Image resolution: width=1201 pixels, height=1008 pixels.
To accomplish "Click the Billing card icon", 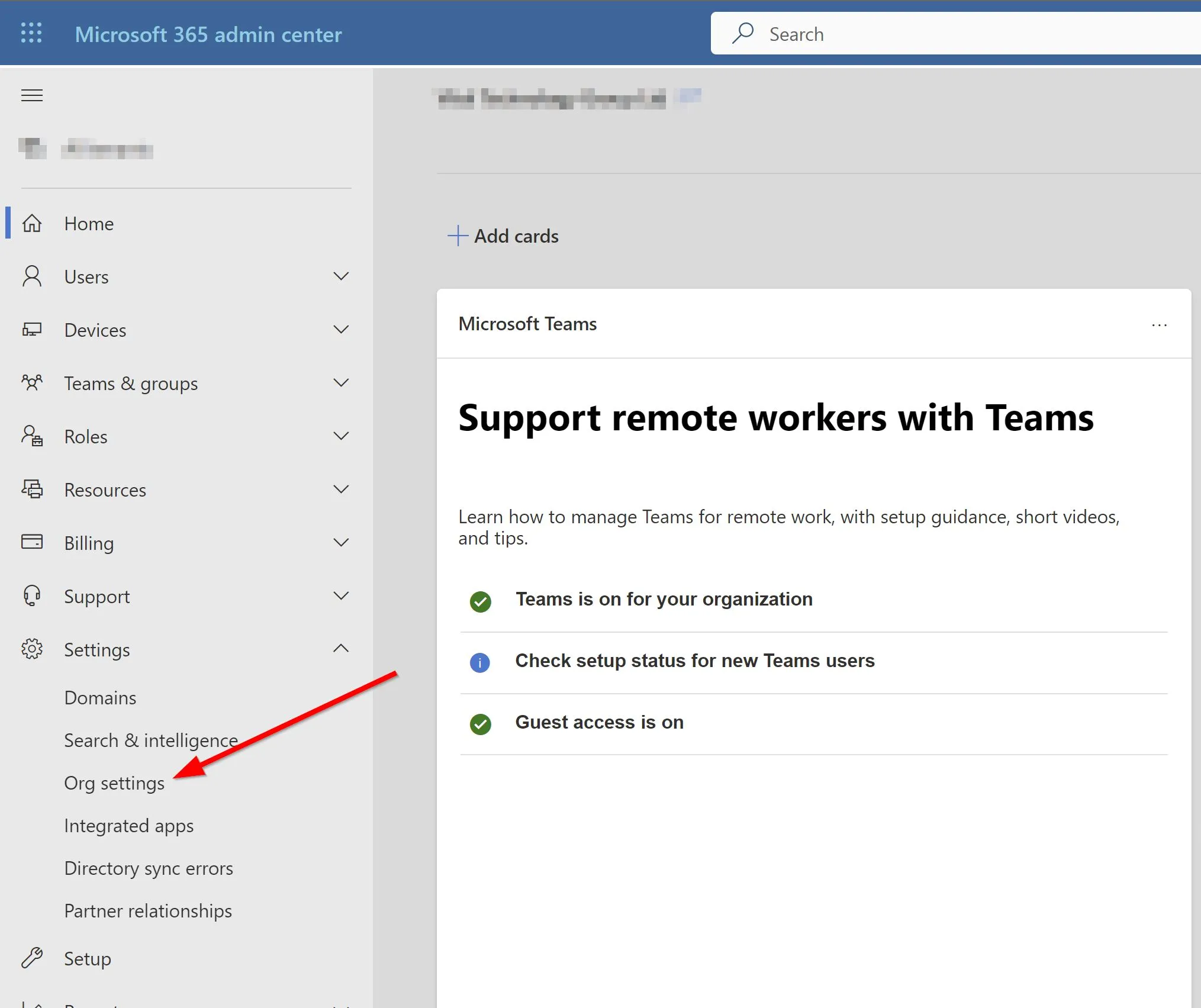I will pos(32,542).
